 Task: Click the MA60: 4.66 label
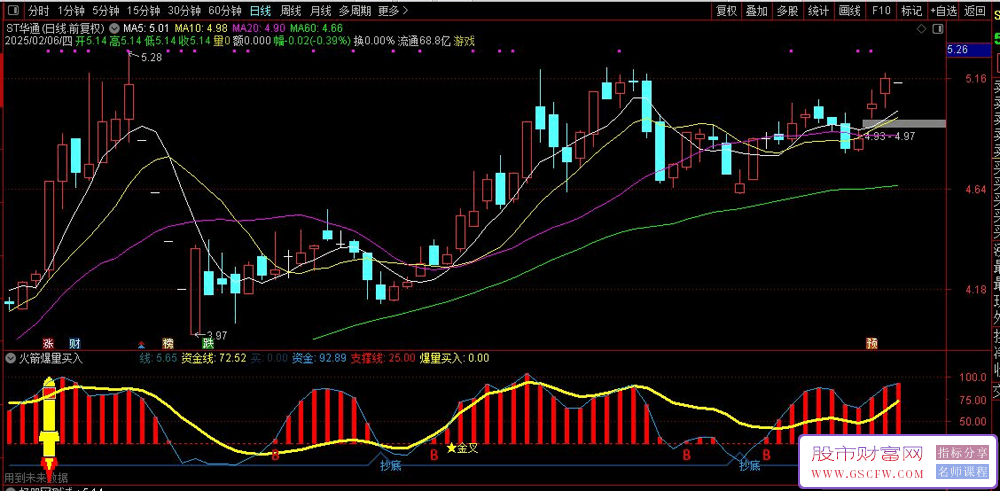tap(316, 28)
